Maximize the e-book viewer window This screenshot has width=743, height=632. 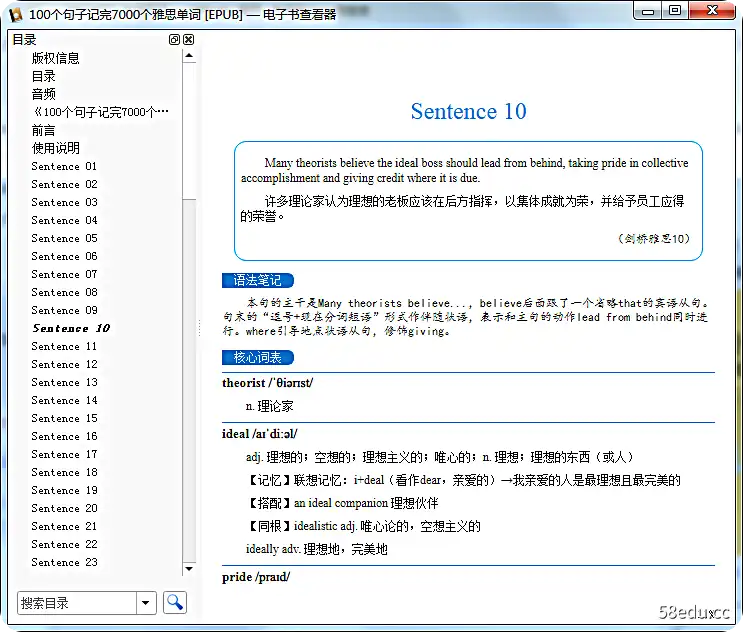pyautogui.click(x=675, y=11)
